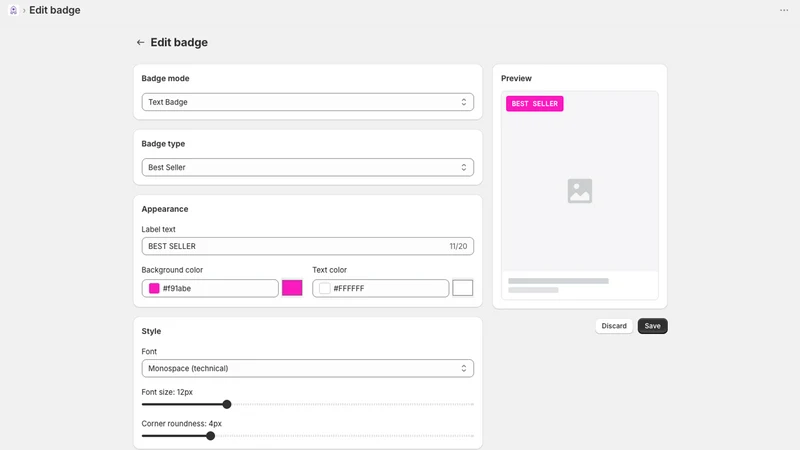This screenshot has width=800, height=450.
Task: Click the image placeholder icon in preview
Action: pos(580,191)
